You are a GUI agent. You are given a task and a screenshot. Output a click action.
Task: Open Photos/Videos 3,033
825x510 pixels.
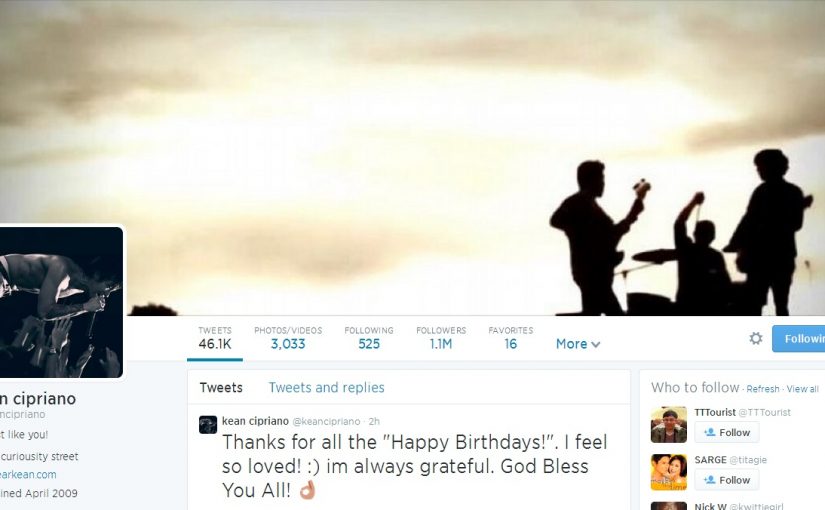(288, 338)
